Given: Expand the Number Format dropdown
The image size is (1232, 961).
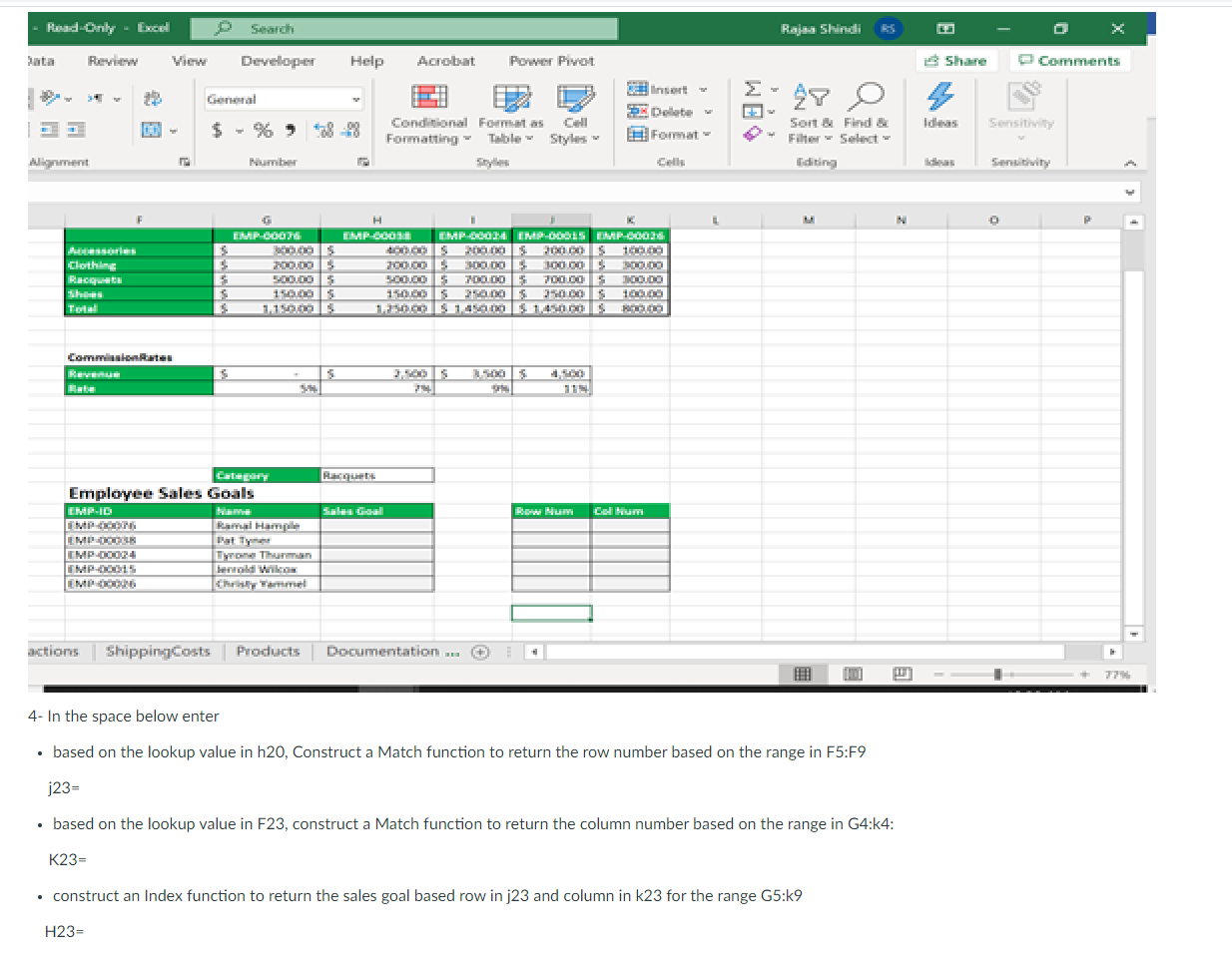Looking at the screenshot, I should coord(356,99).
